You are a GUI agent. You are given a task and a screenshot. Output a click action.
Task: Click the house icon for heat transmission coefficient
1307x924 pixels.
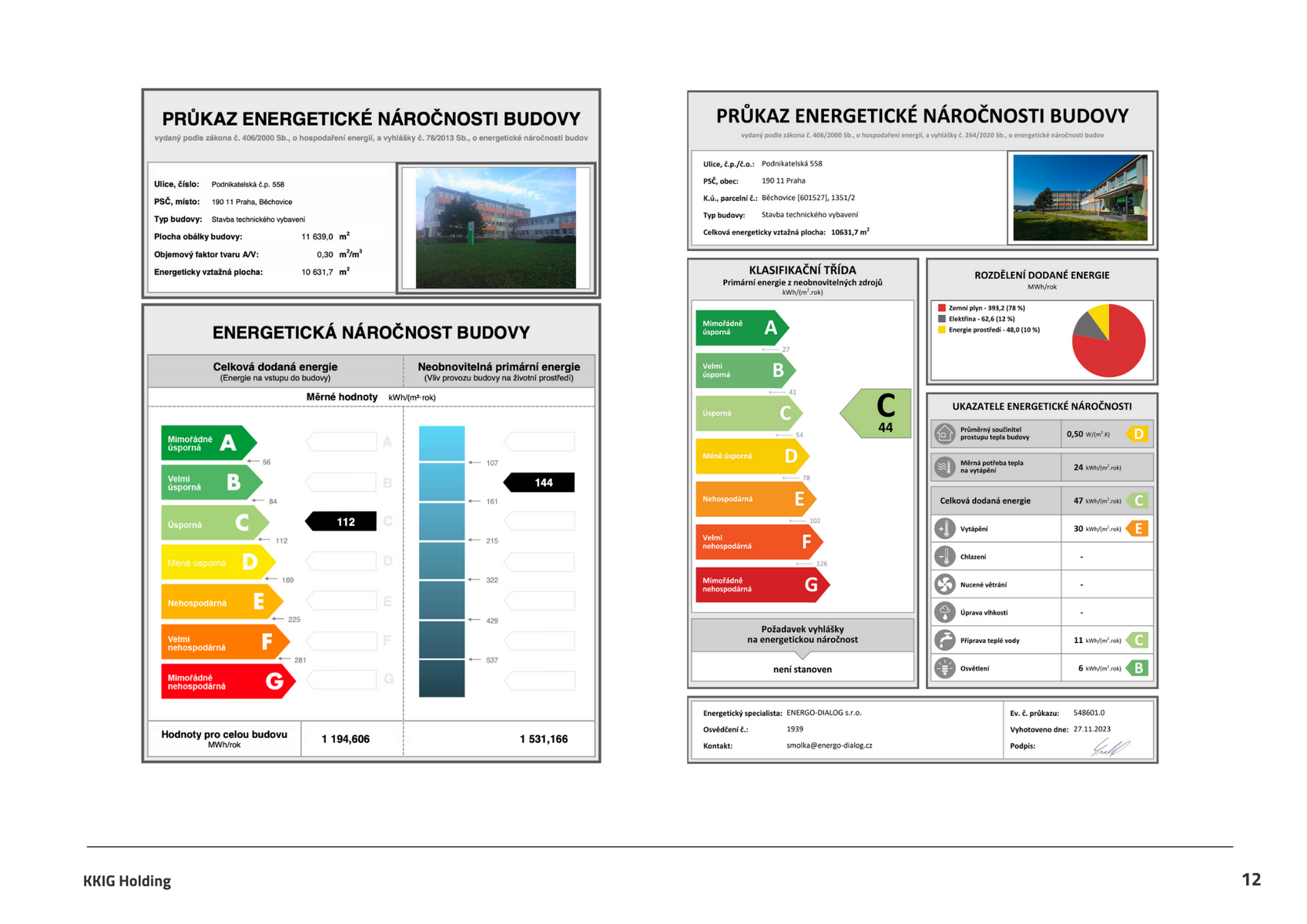coord(944,434)
